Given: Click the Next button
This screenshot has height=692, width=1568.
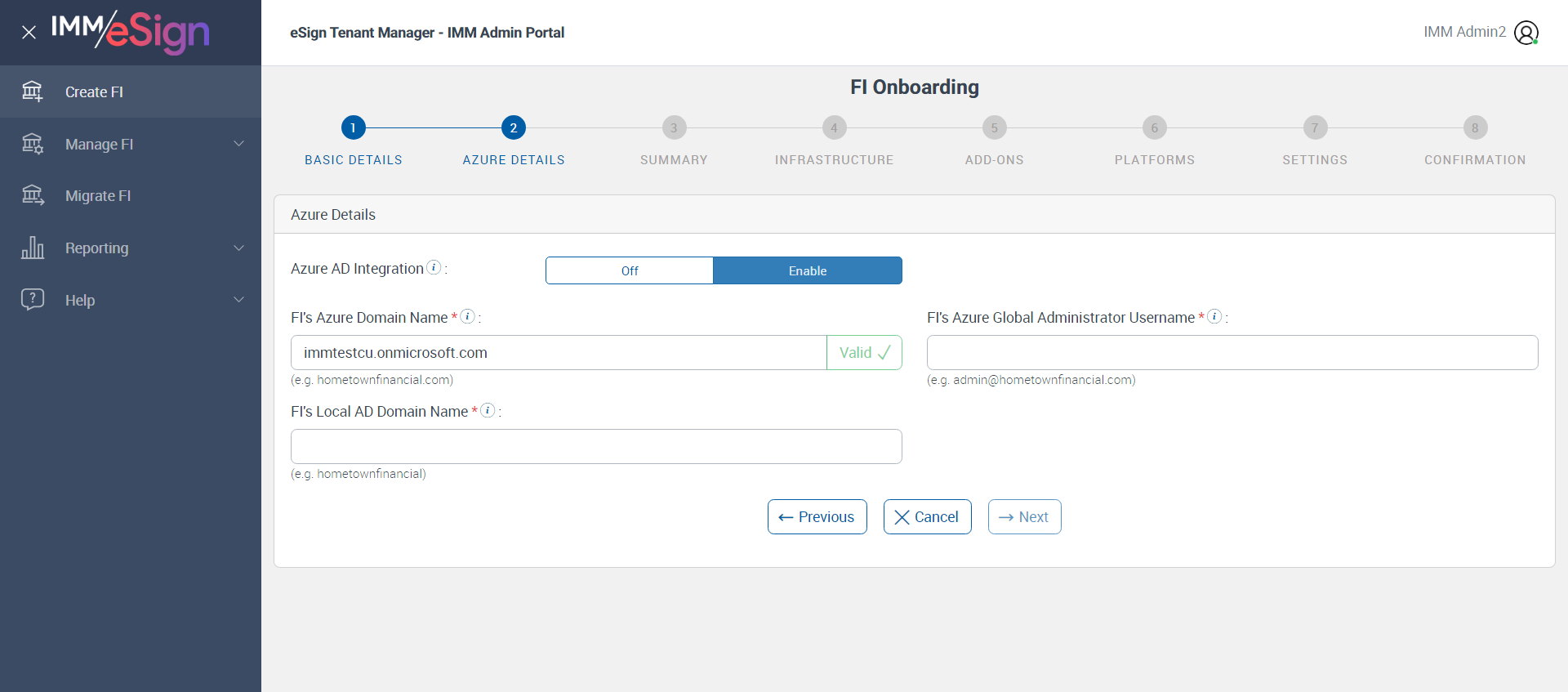Looking at the screenshot, I should (1024, 516).
